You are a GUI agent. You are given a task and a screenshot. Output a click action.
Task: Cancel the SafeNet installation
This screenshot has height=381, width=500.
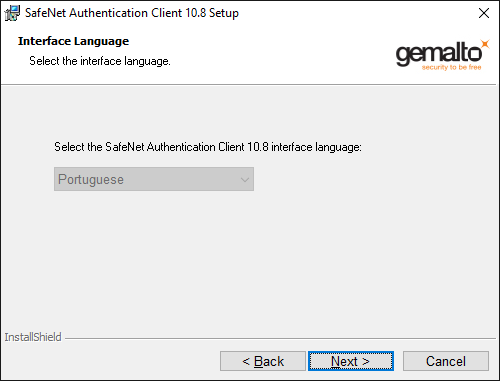446,361
